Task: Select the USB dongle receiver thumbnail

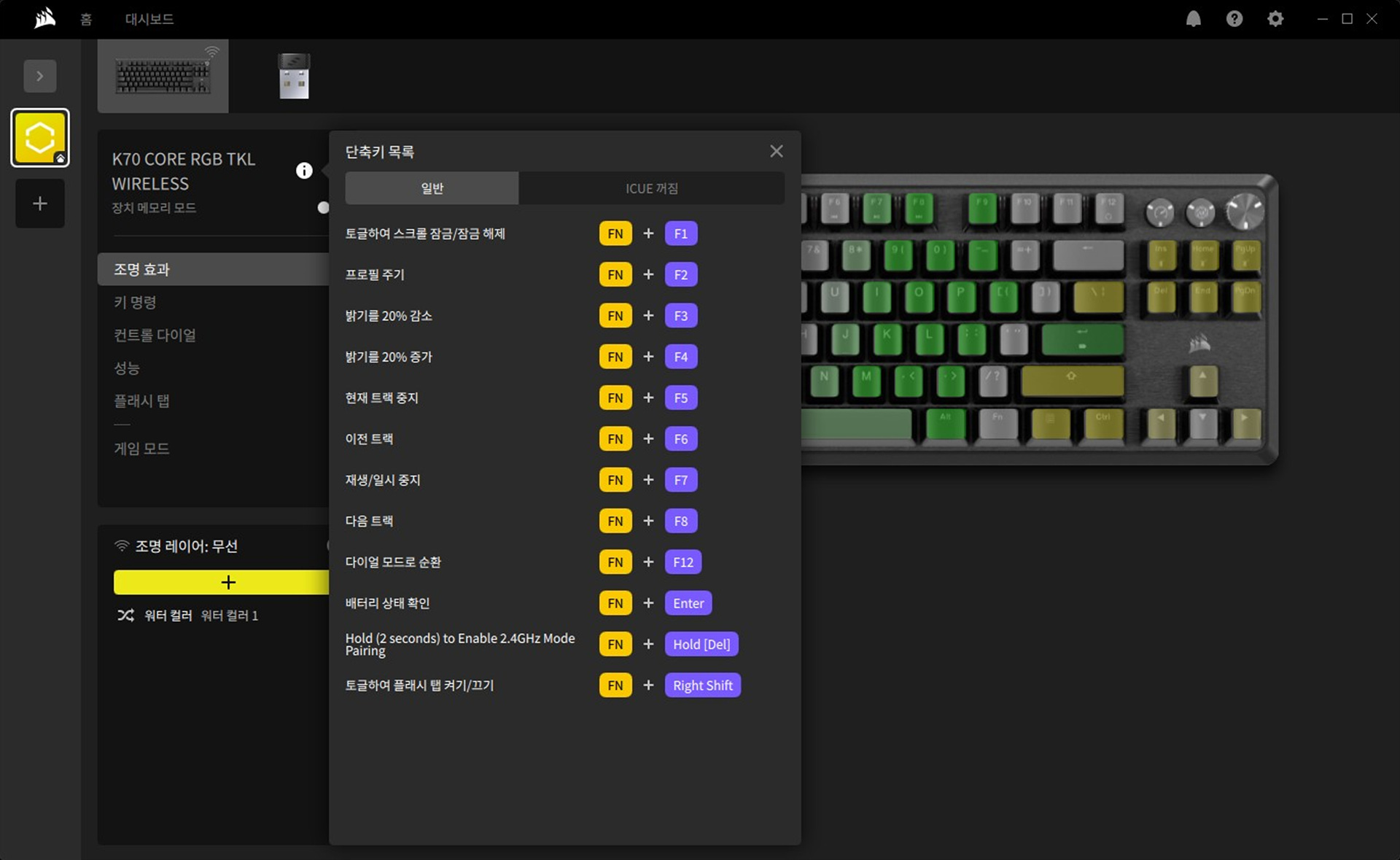Action: pyautogui.click(x=294, y=76)
